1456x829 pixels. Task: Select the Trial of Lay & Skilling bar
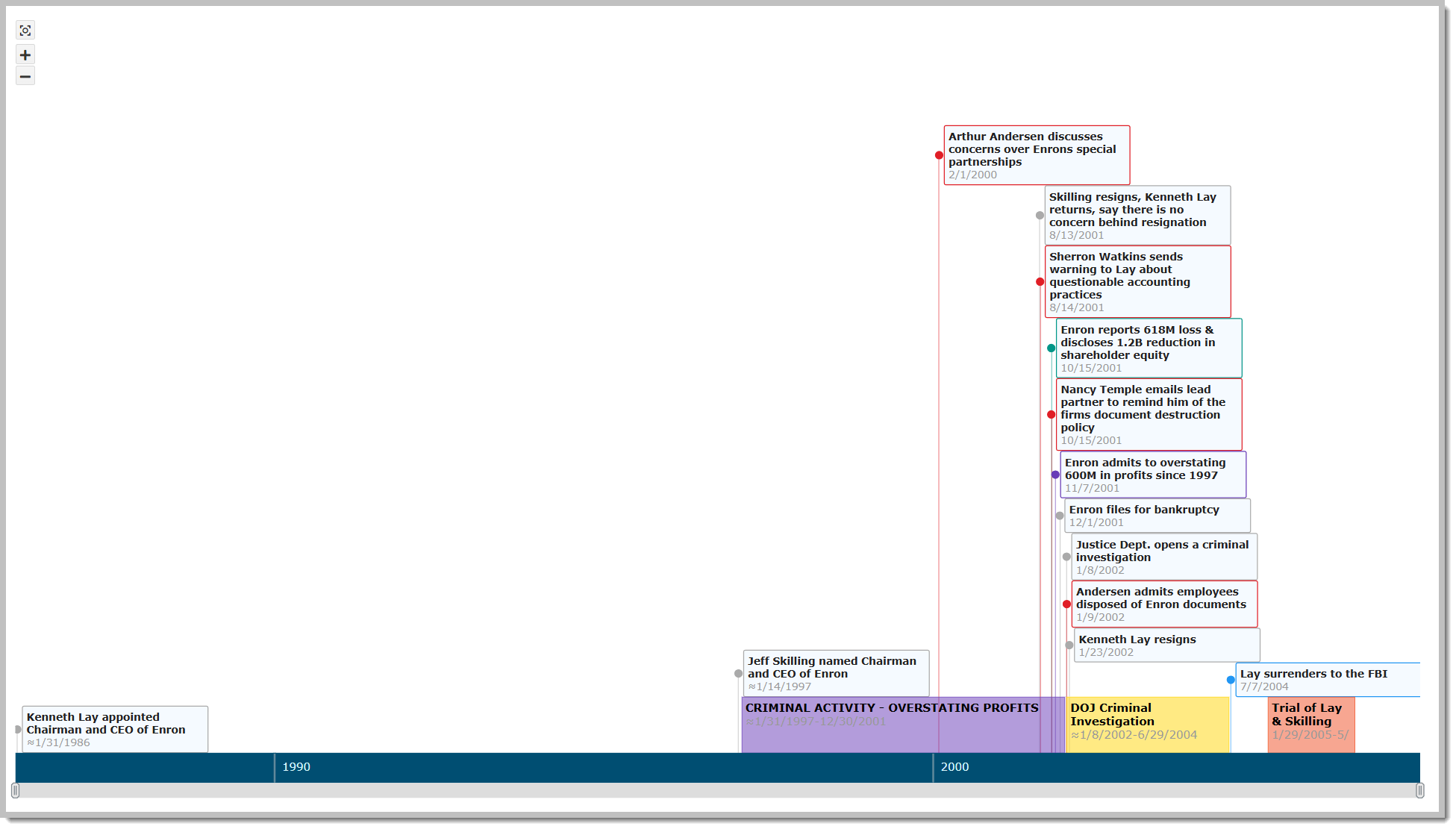(1310, 724)
